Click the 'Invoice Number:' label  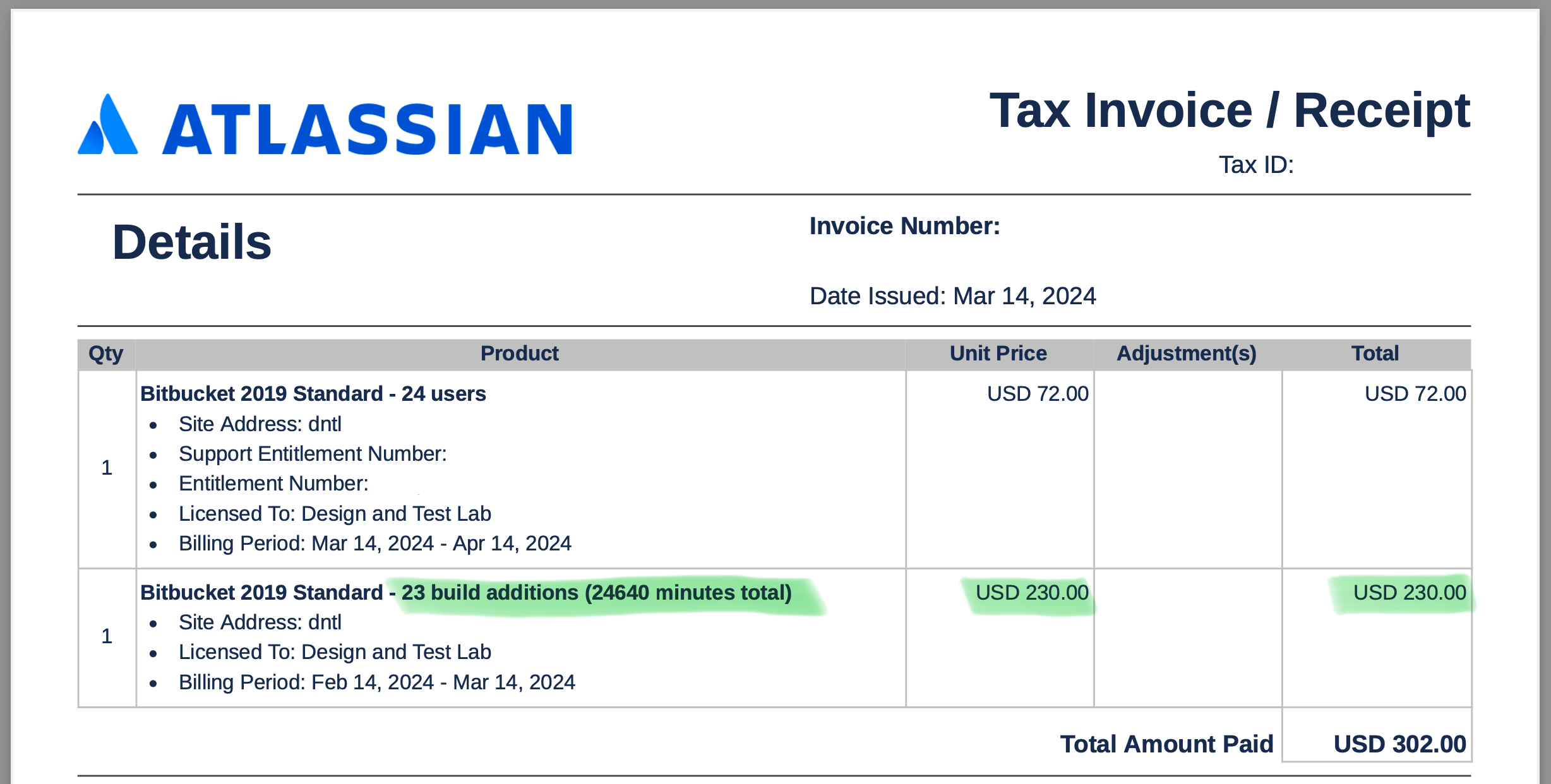point(905,226)
